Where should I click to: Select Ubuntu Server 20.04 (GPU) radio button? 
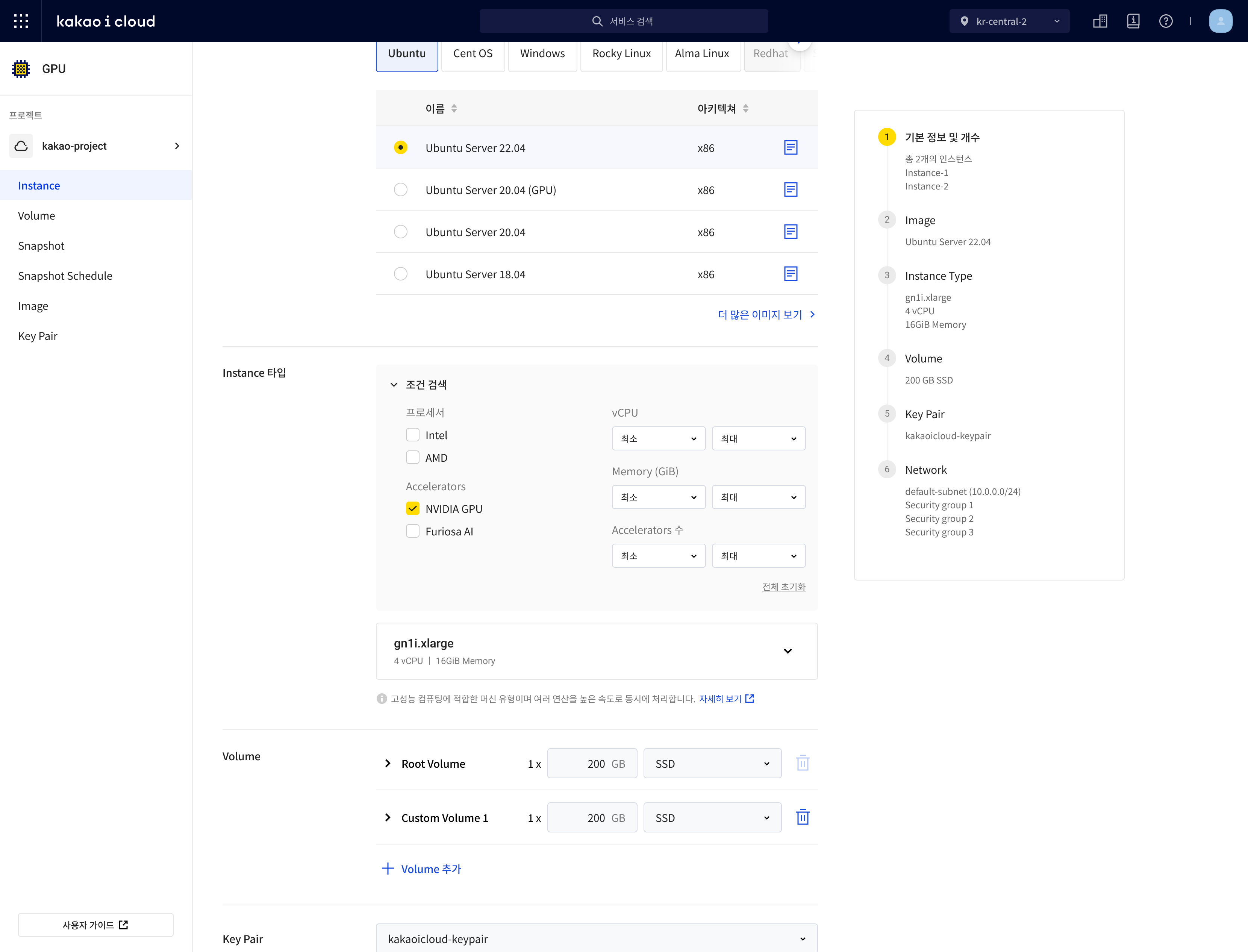click(x=400, y=189)
